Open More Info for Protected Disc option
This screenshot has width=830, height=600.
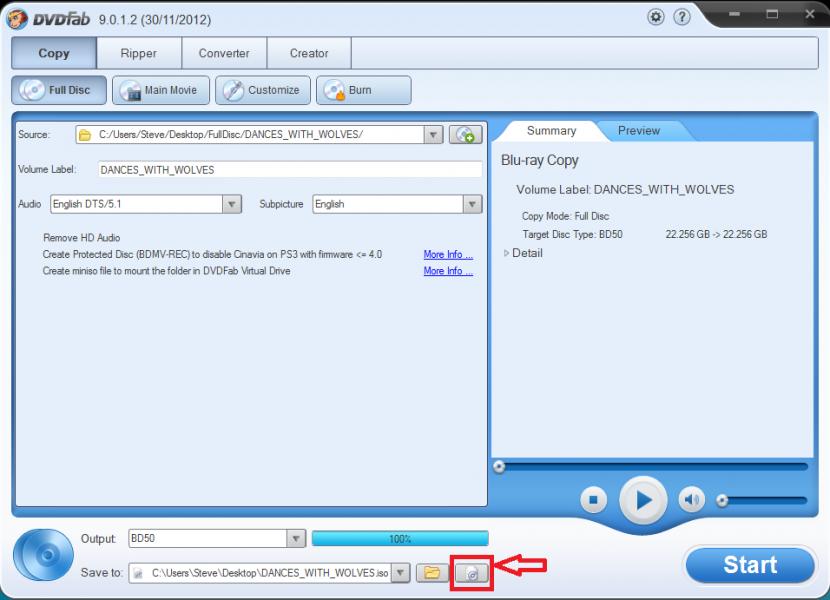[448, 255]
